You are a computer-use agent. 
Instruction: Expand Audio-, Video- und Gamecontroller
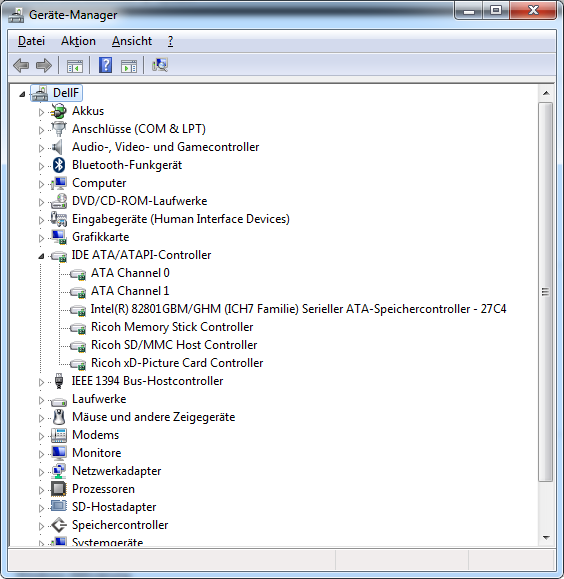pos(41,148)
